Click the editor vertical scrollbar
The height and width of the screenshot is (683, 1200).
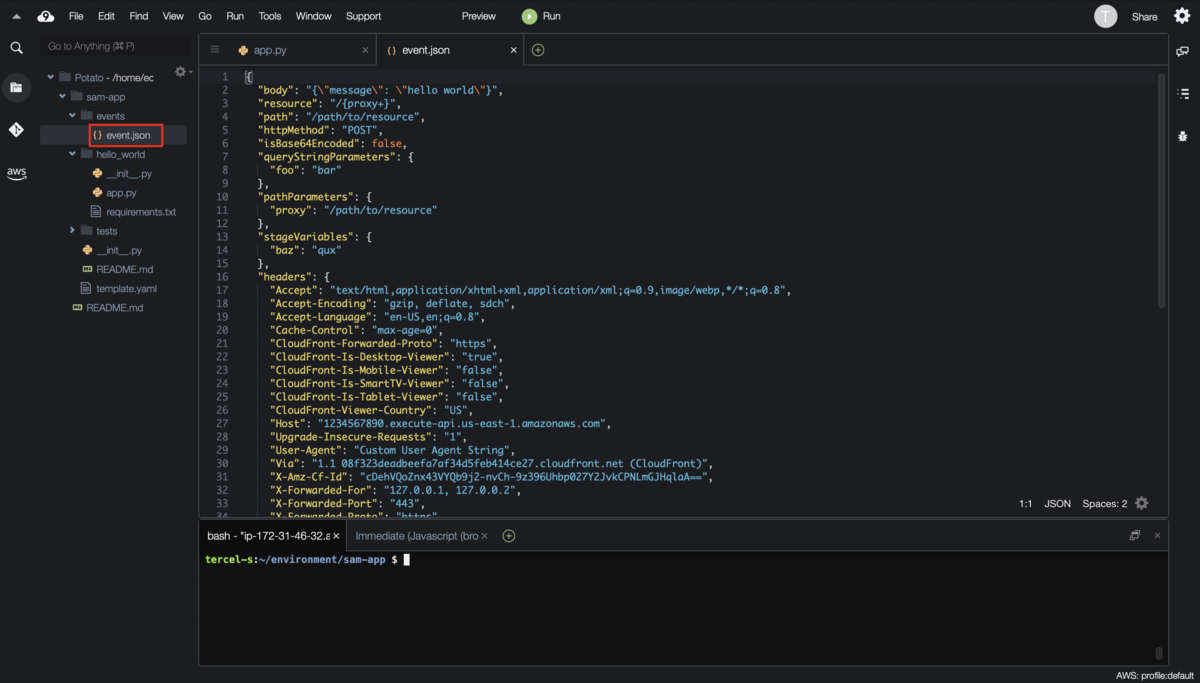1161,190
